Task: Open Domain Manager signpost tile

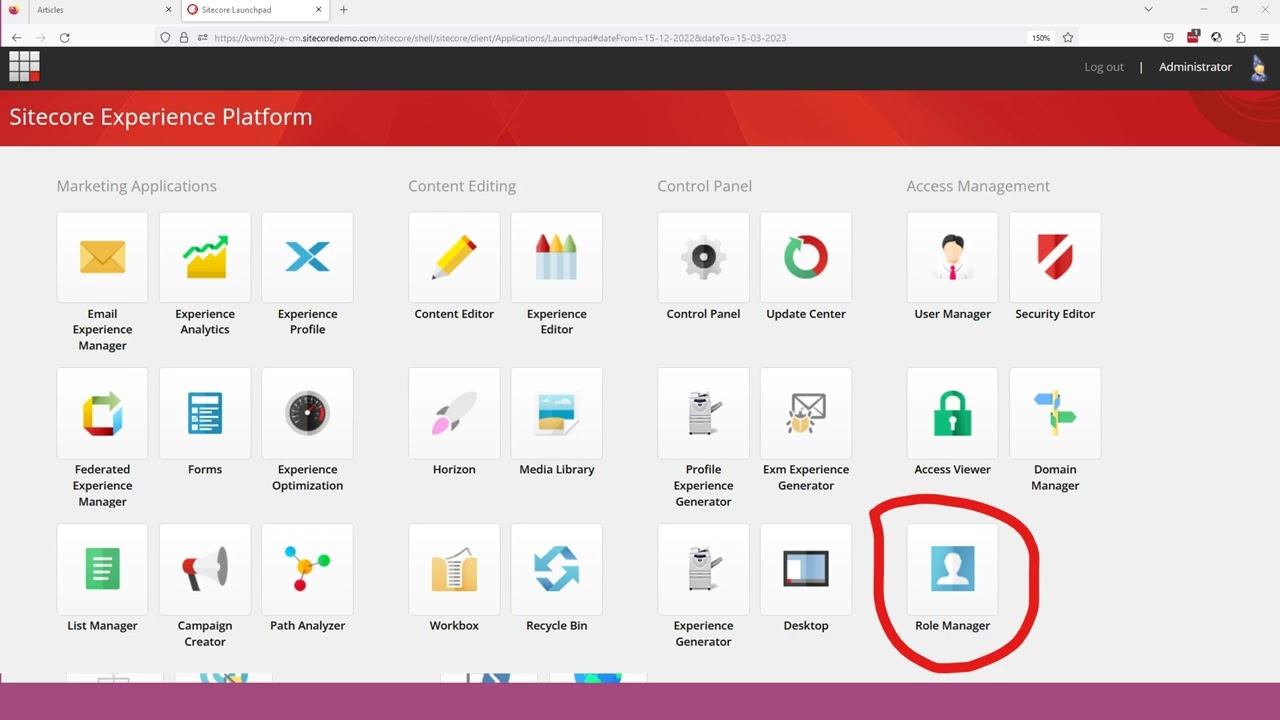Action: pyautogui.click(x=1055, y=413)
